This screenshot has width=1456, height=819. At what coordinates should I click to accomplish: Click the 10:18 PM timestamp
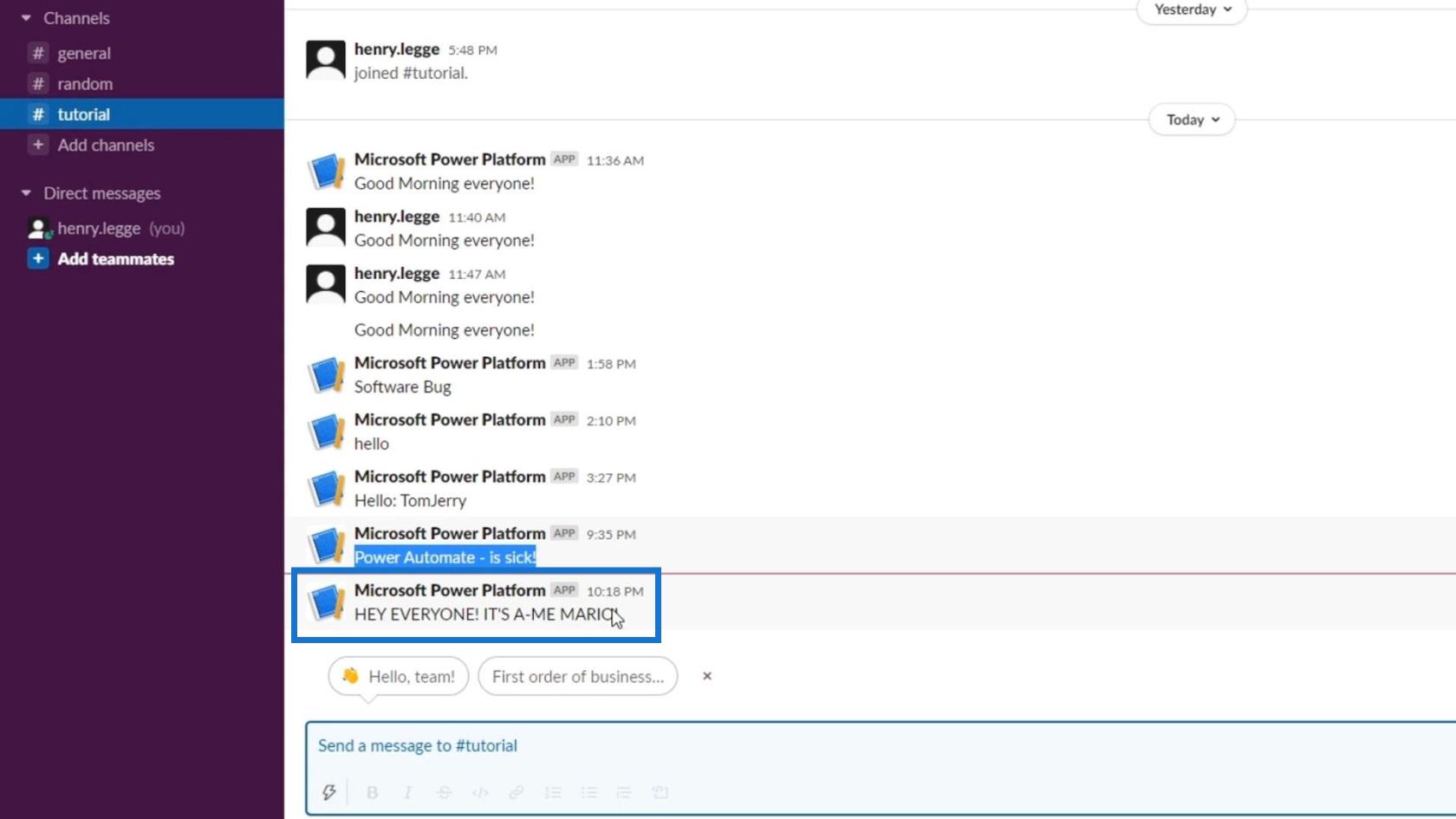615,592
